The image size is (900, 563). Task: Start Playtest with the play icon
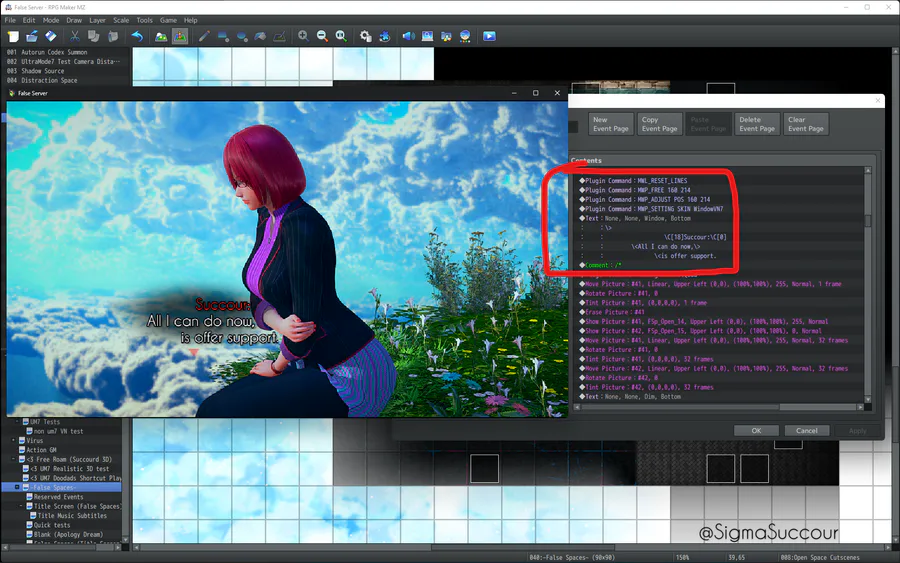tap(489, 36)
